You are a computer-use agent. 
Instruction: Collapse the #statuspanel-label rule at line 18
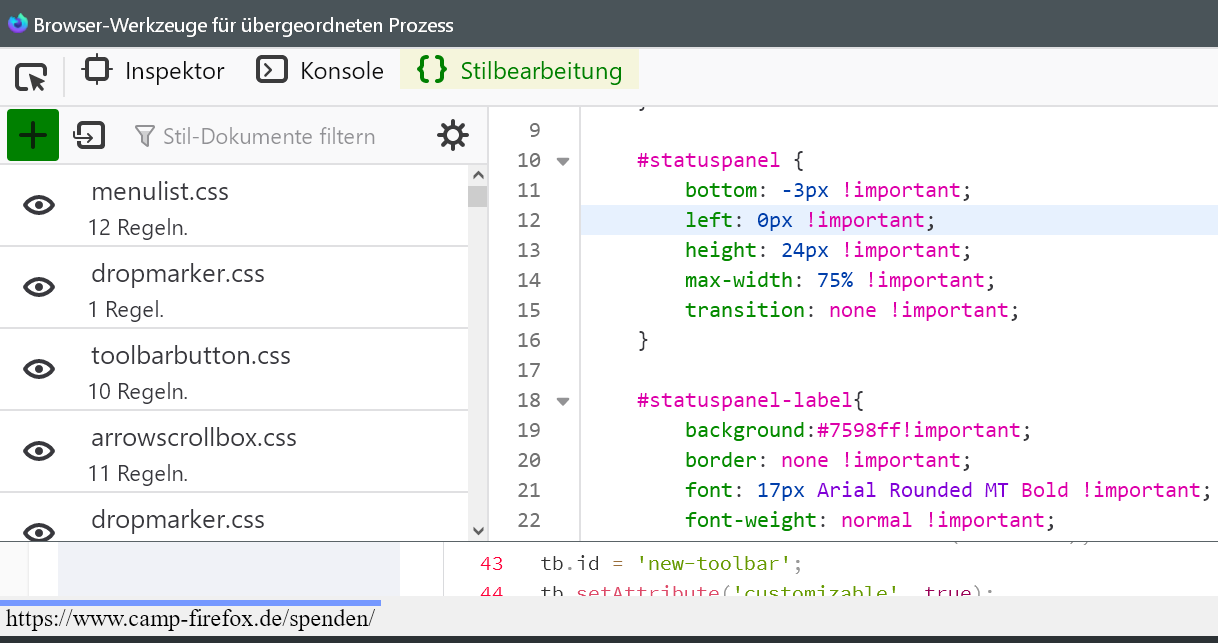[x=562, y=401]
